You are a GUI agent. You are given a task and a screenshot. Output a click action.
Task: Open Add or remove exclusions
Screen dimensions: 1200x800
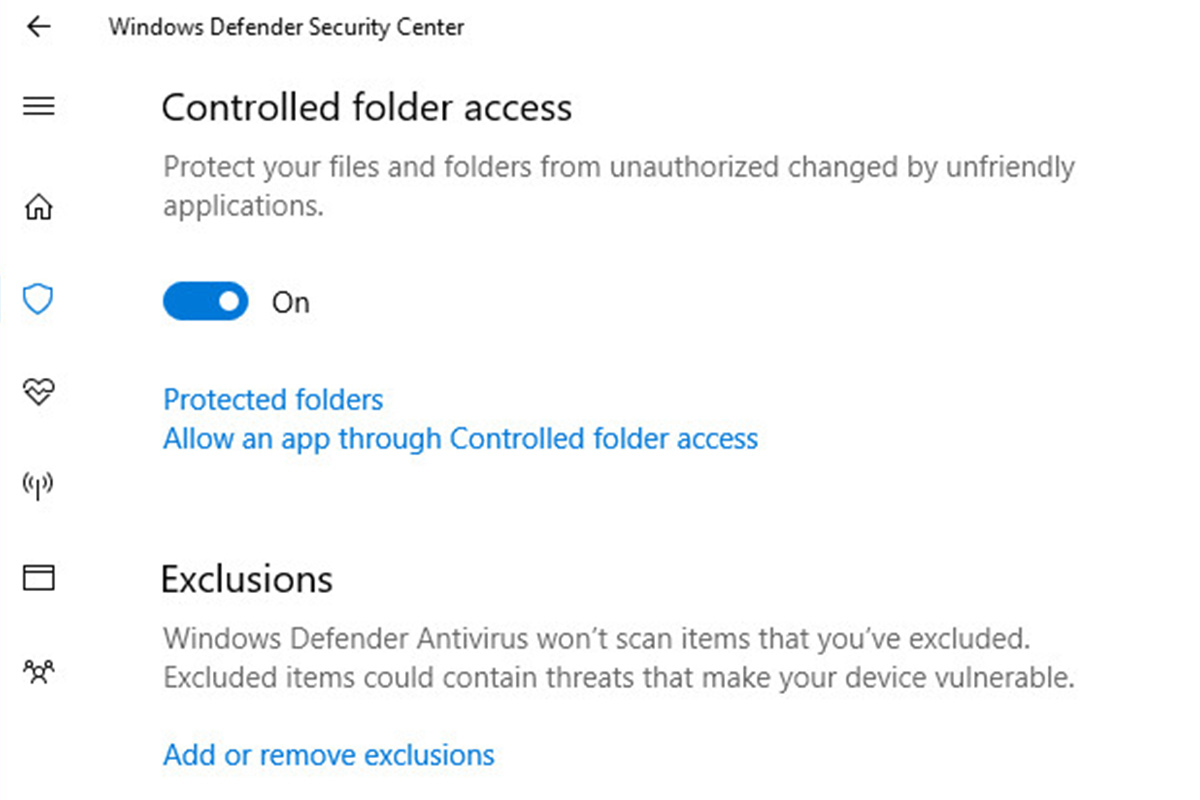328,754
